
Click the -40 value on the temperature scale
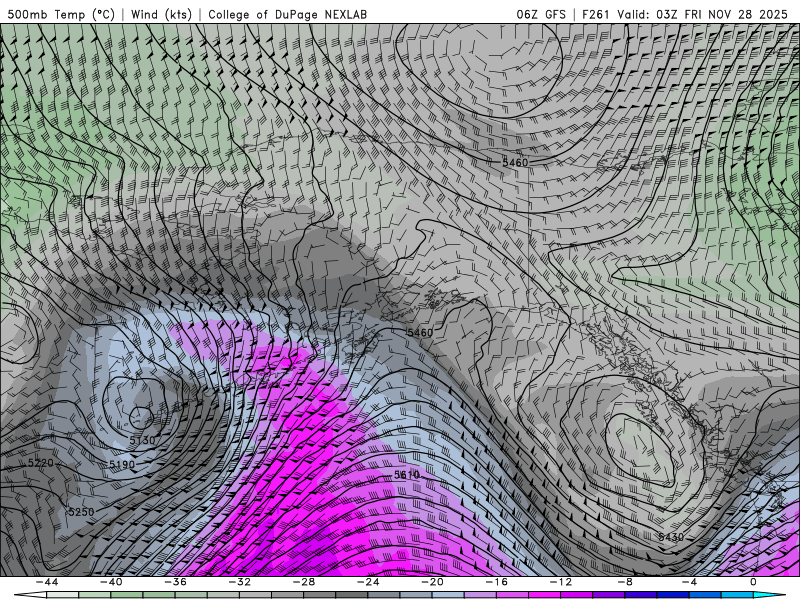111,582
